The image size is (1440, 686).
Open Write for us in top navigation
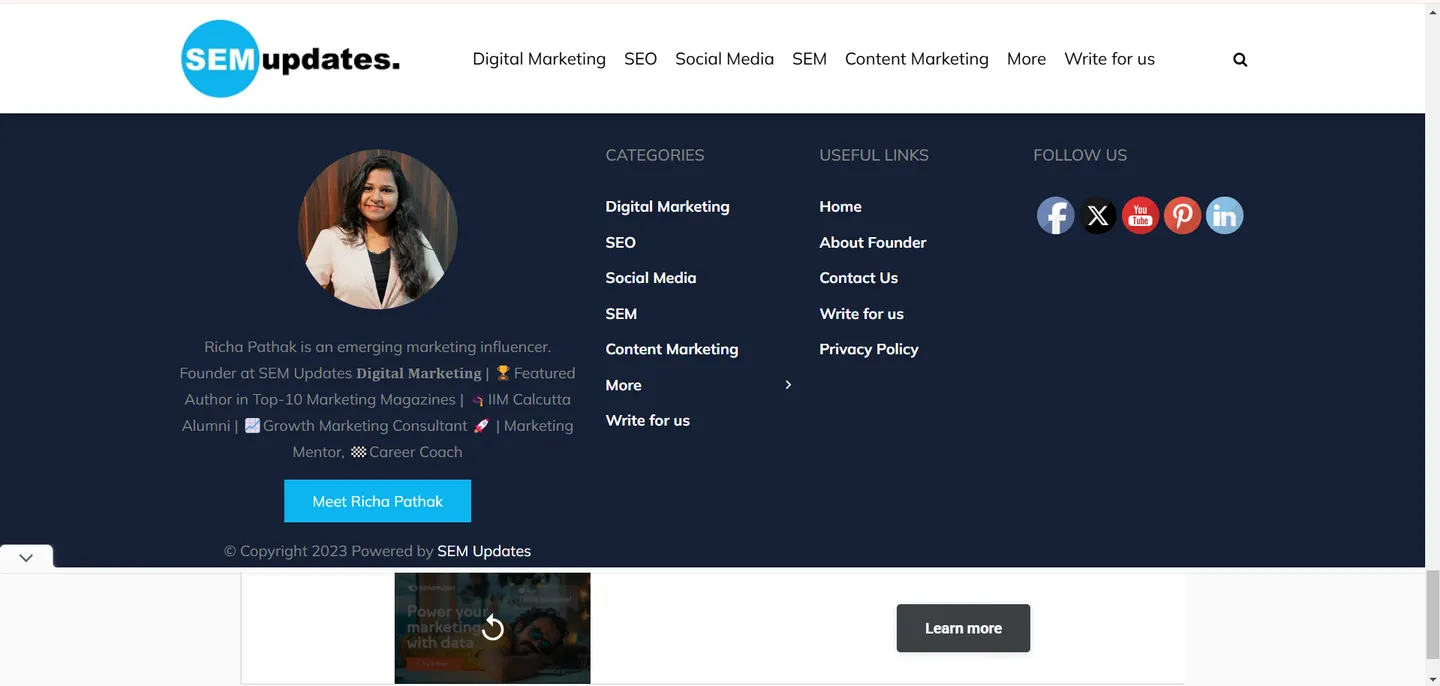point(1109,59)
